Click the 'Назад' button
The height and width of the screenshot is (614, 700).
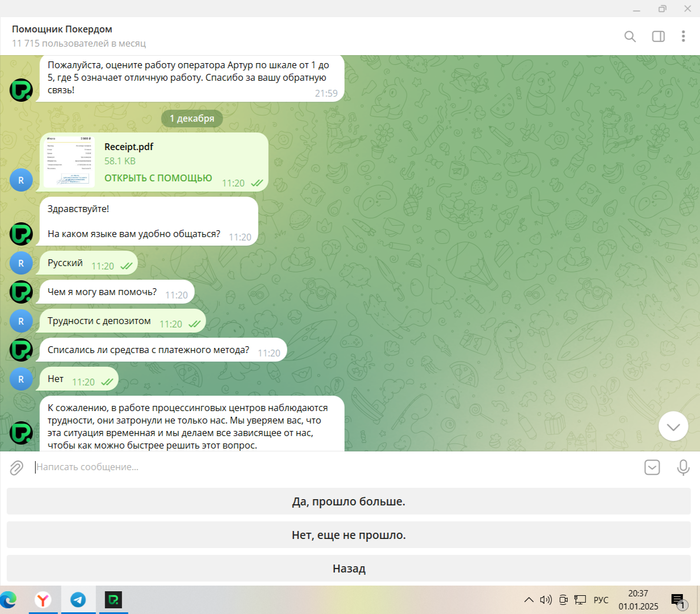click(x=349, y=568)
